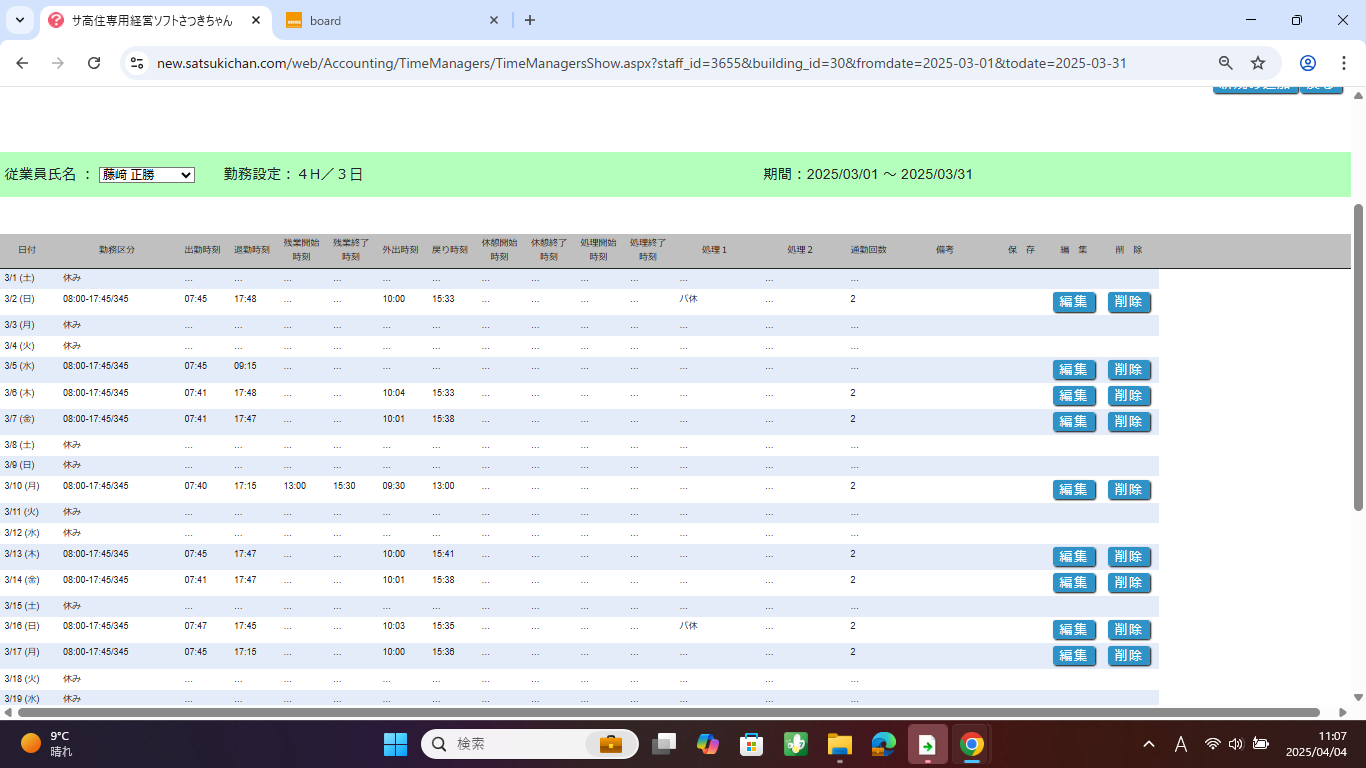This screenshot has height=768, width=1366.
Task: Bookmark this page with the star icon
Action: (x=1258, y=63)
